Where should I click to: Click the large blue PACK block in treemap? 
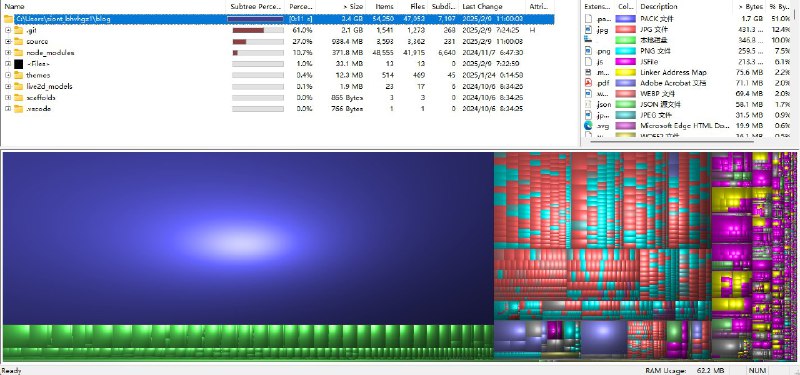pyautogui.click(x=248, y=238)
